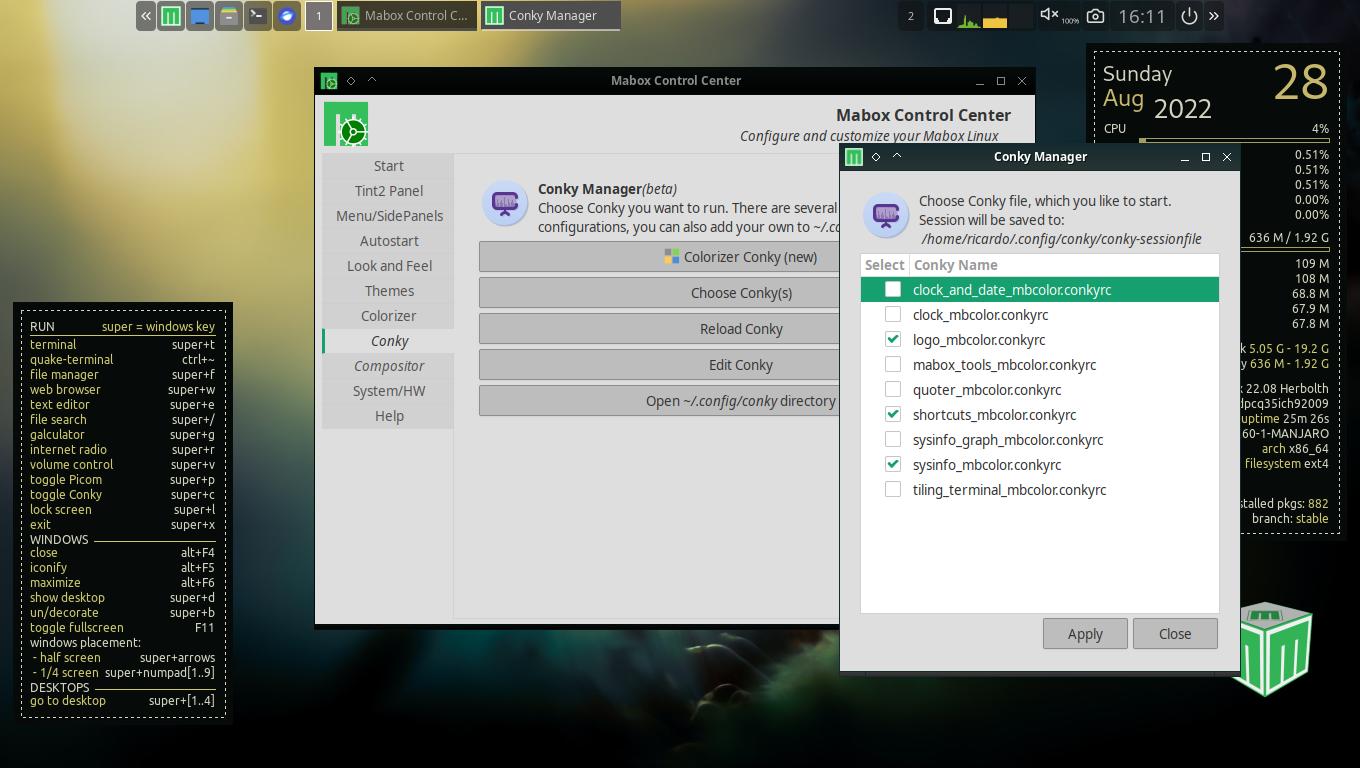Click the muted volume icon
The image size is (1360, 768).
coord(1049,15)
